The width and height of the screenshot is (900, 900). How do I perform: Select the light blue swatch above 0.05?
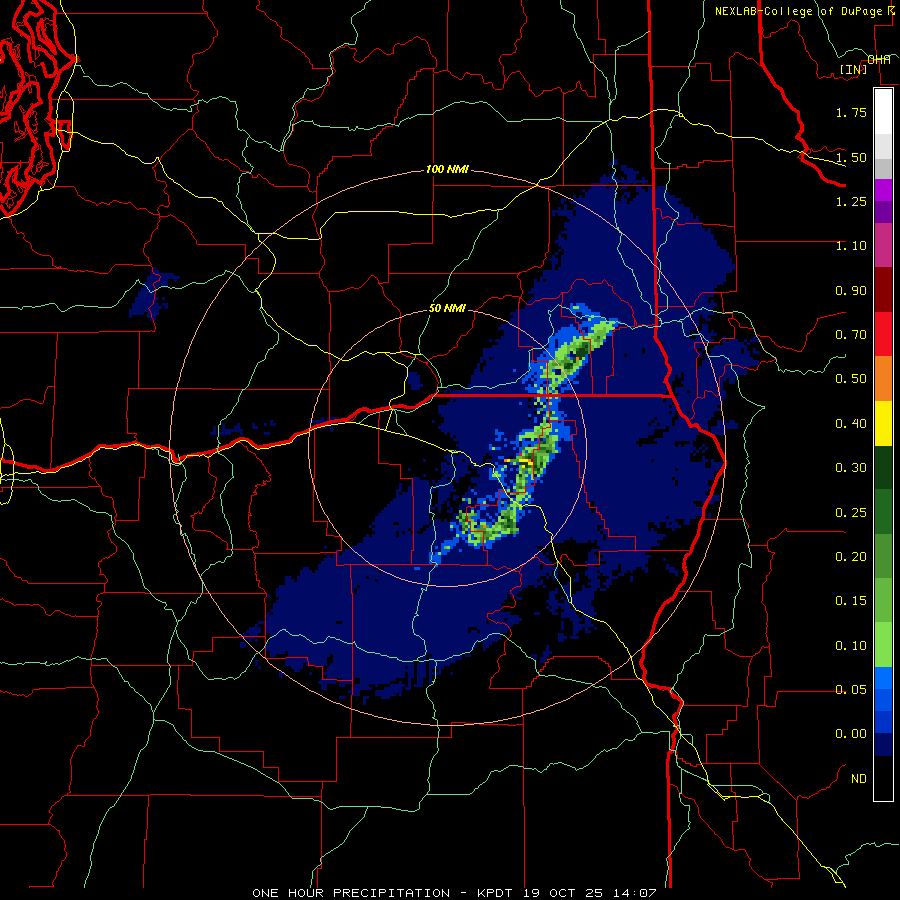(883, 678)
